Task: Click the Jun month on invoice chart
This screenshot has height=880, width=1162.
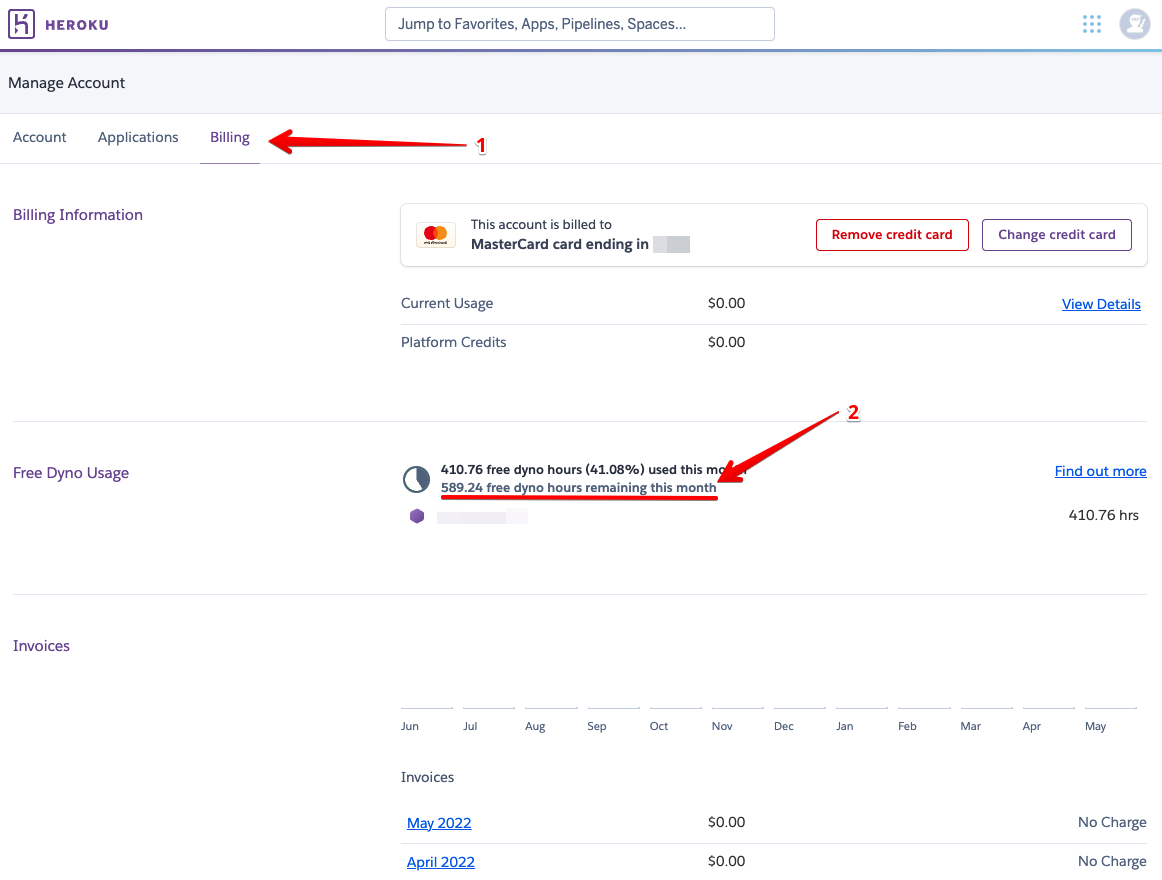Action: (410, 727)
